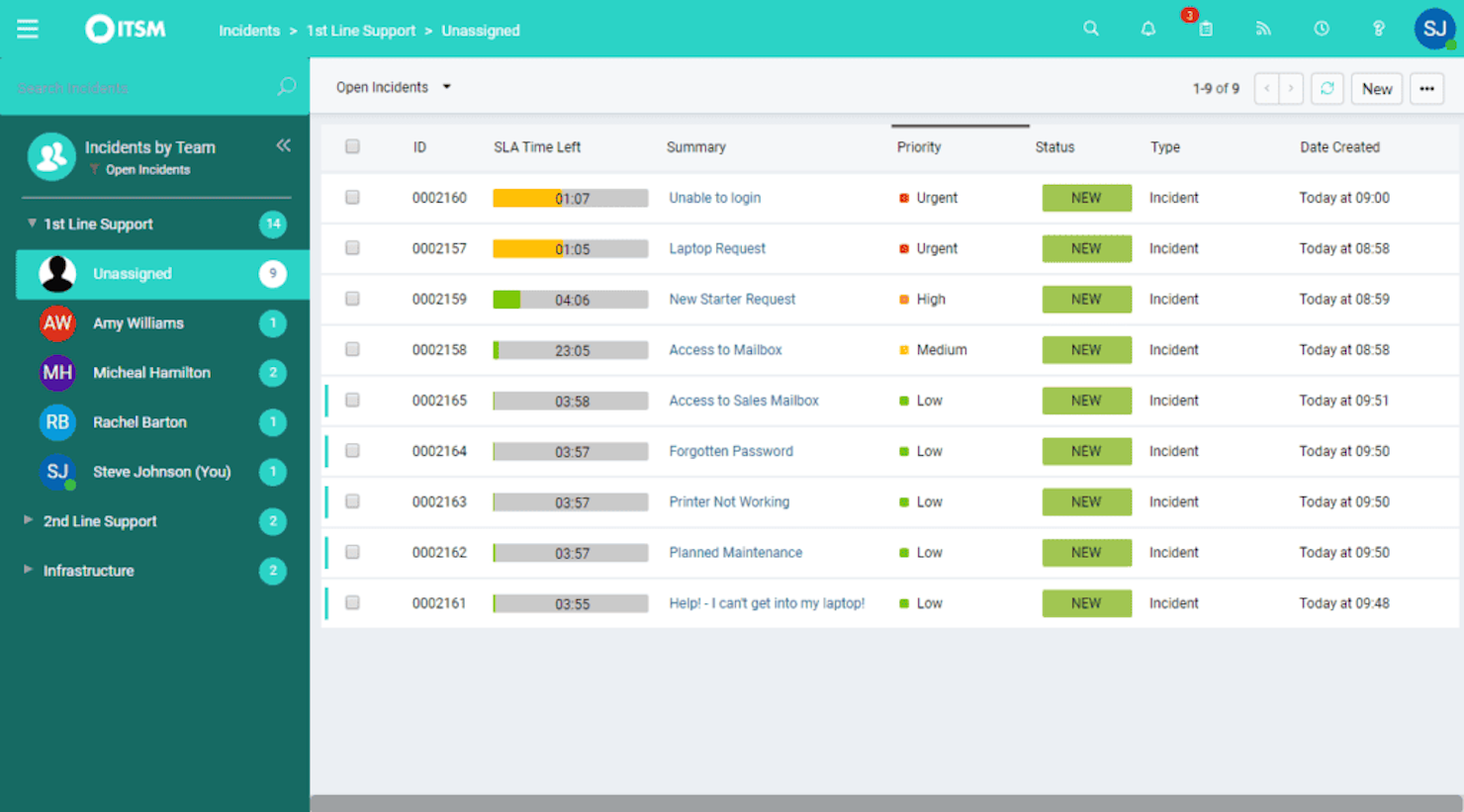Image resolution: width=1464 pixels, height=812 pixels.
Task: Select the checkbox next to Printer Not Working
Action: 352,501
